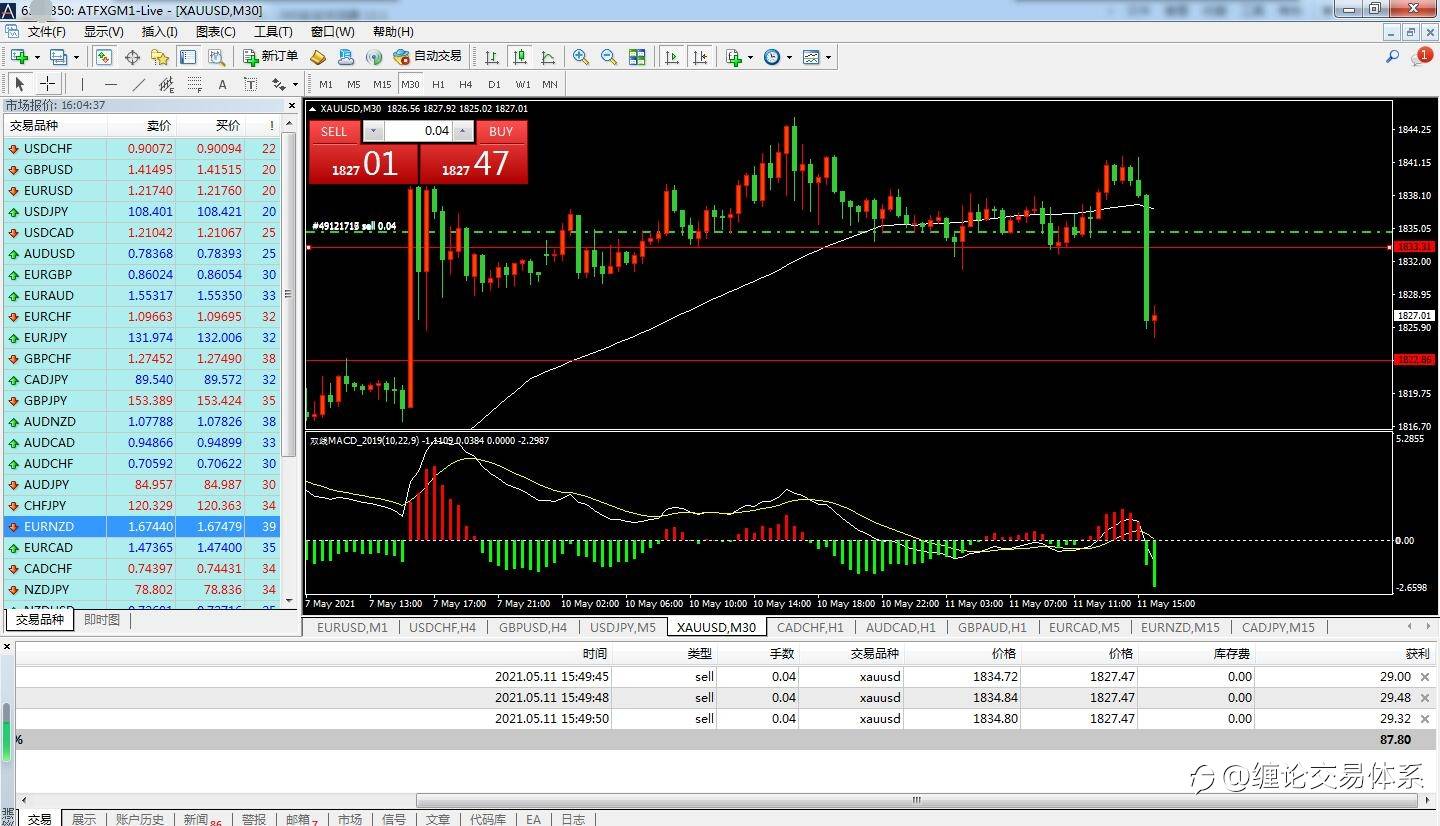Select the H4 timeframe button
The width and height of the screenshot is (1440, 826).
pyautogui.click(x=466, y=84)
